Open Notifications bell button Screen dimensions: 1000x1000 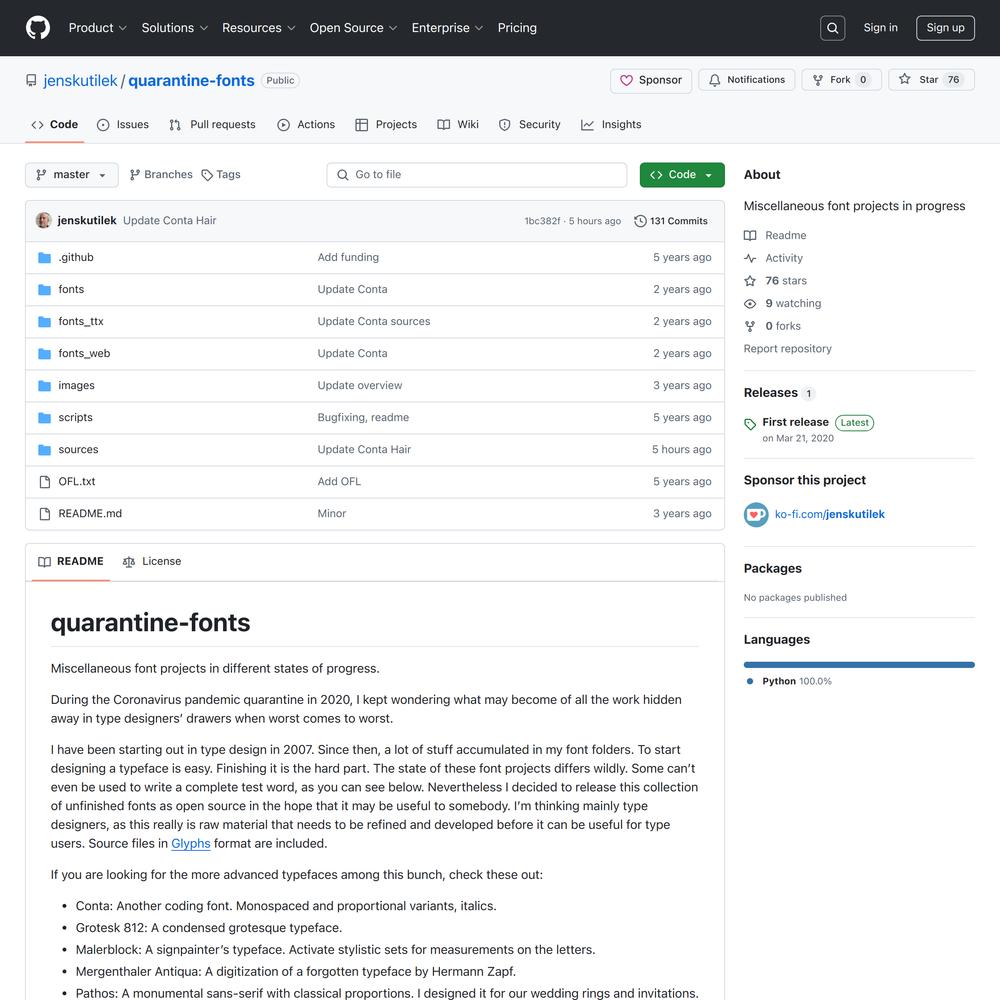pyautogui.click(x=746, y=80)
